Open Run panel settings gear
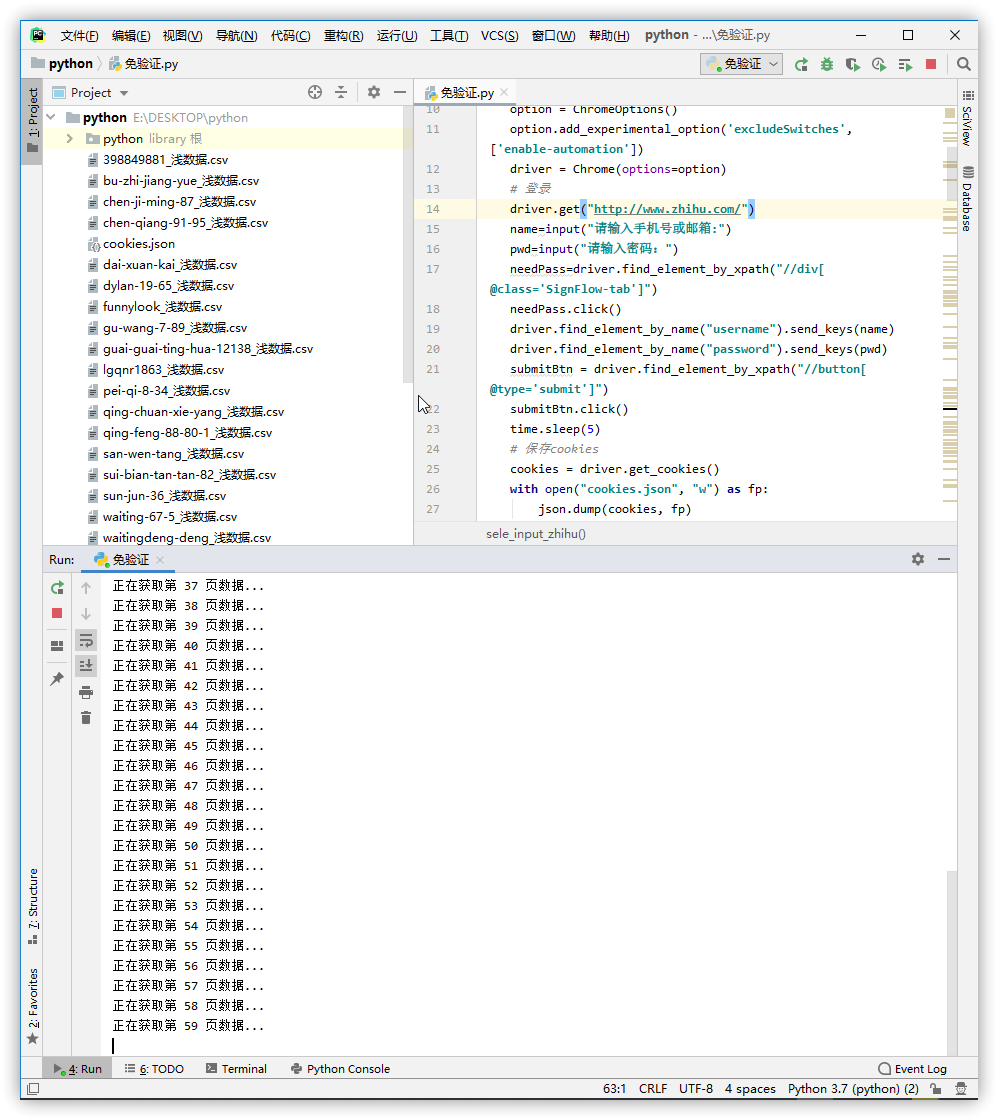 tap(918, 559)
